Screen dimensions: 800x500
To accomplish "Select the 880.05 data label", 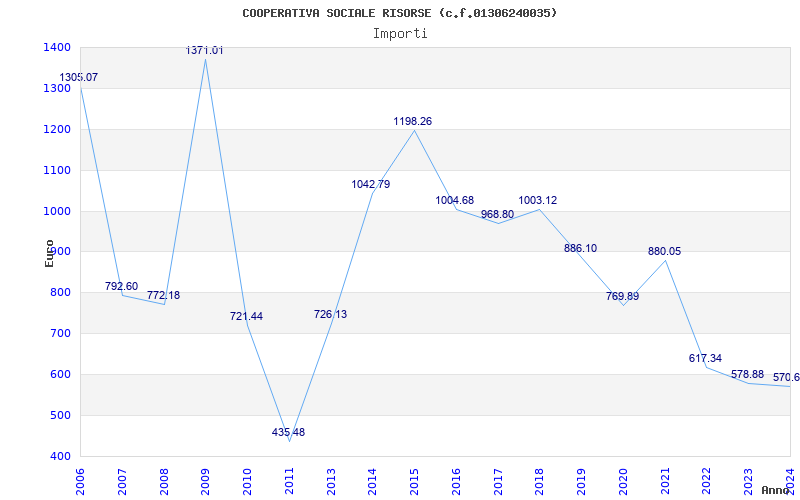I will point(664,252).
